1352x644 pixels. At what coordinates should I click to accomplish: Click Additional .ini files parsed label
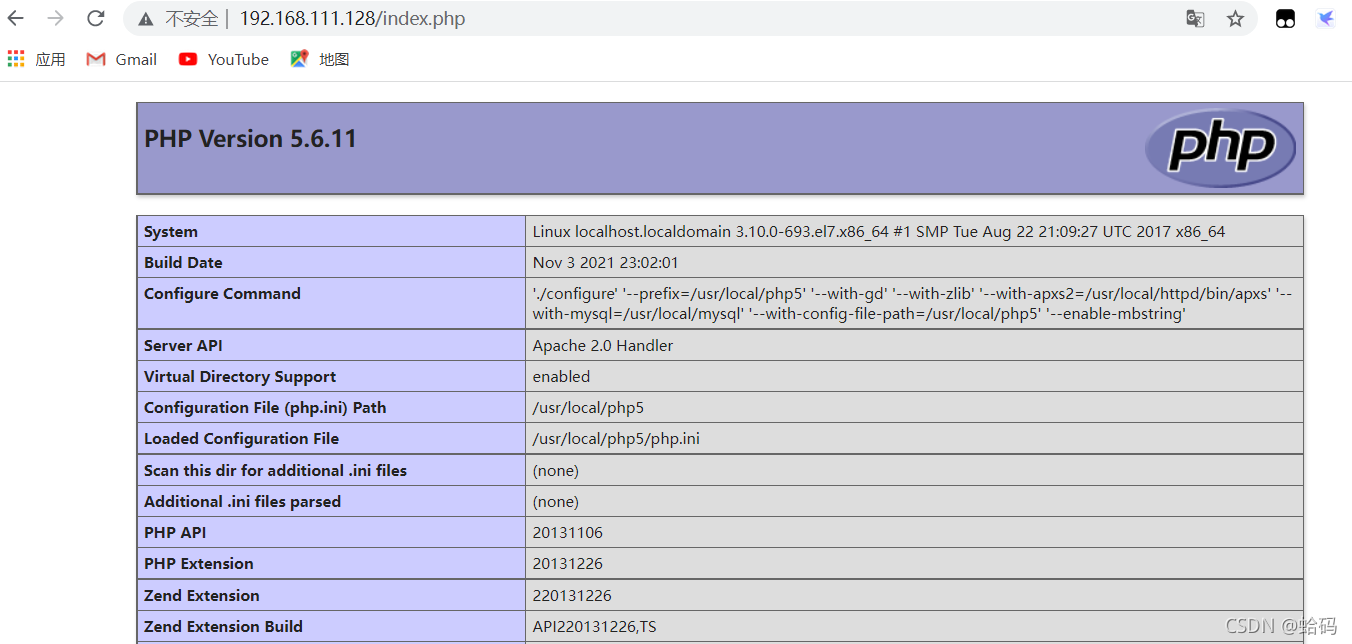click(x=242, y=502)
